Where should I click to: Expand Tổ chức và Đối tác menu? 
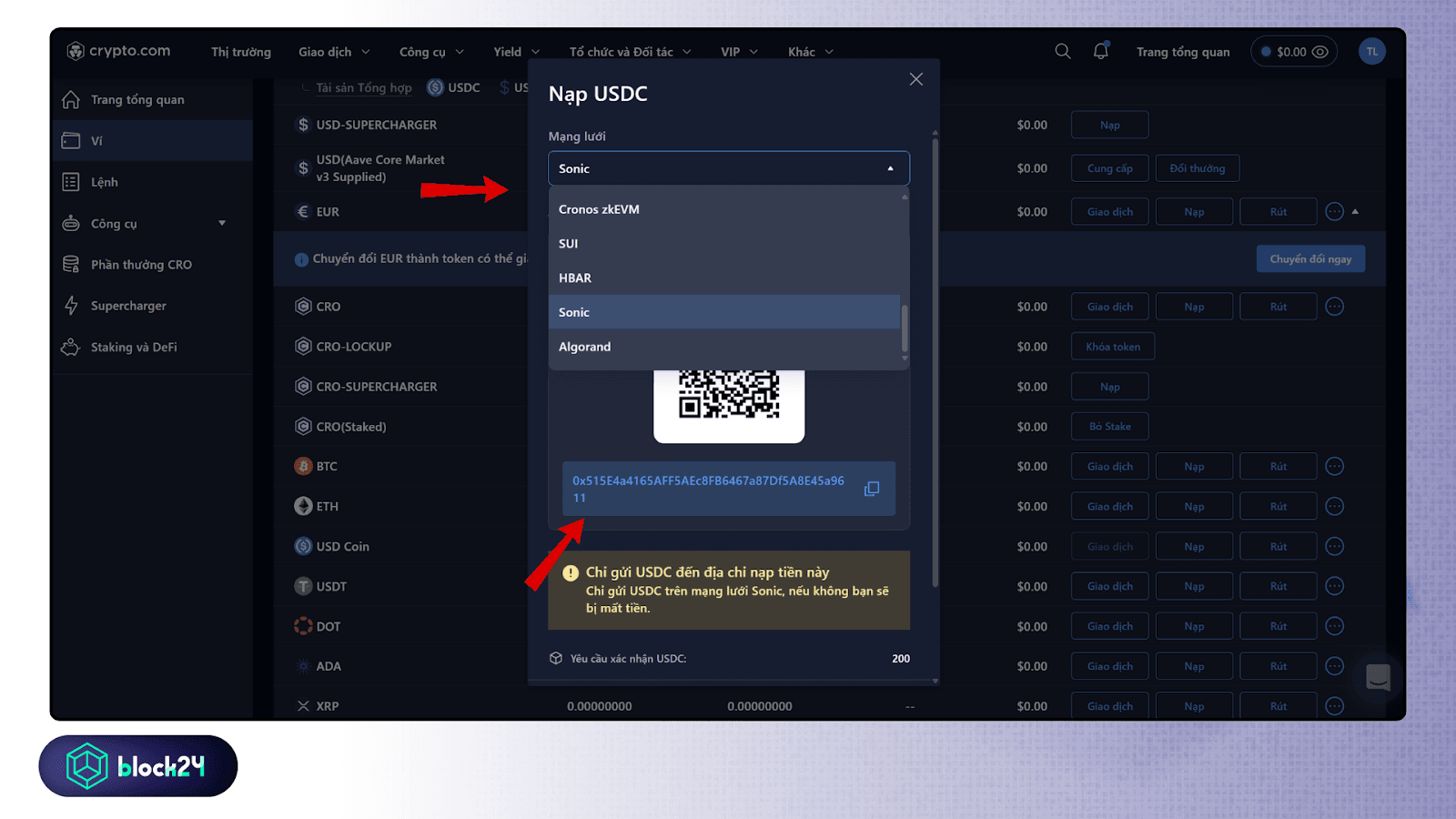click(x=630, y=52)
